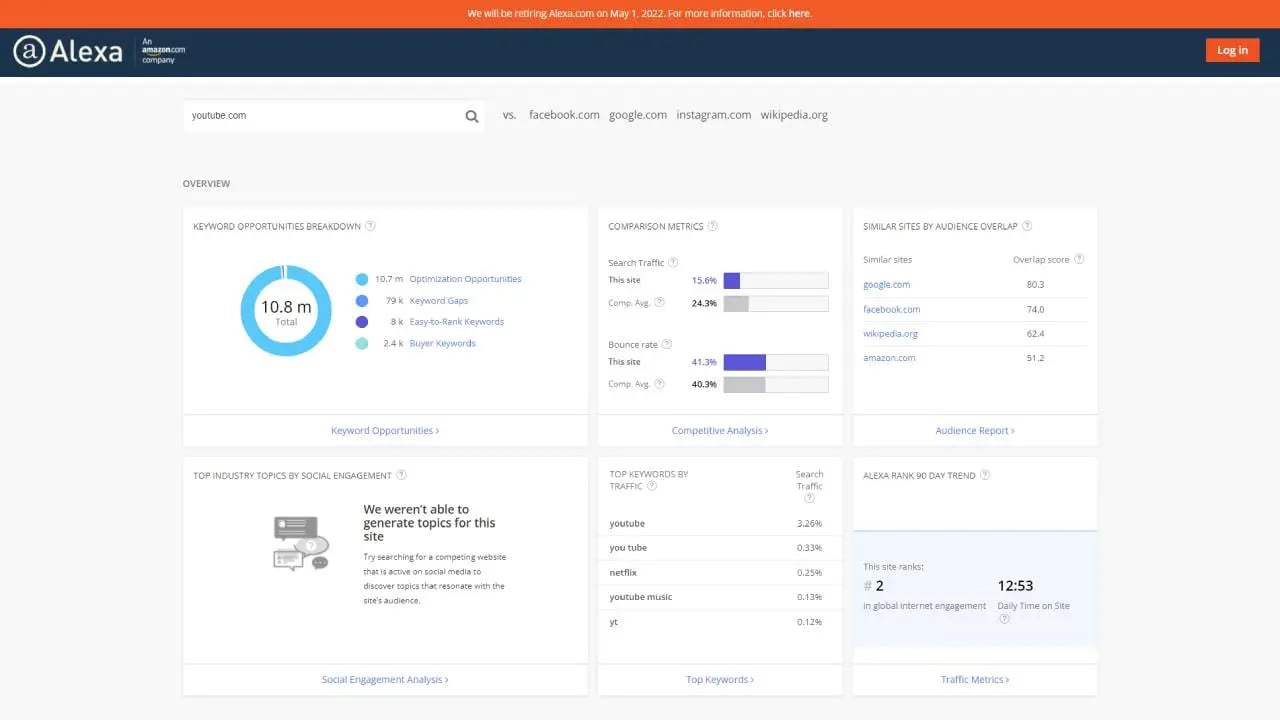This screenshot has height=720, width=1280.
Task: Go to Traffic Metrics report
Action: pyautogui.click(x=975, y=680)
